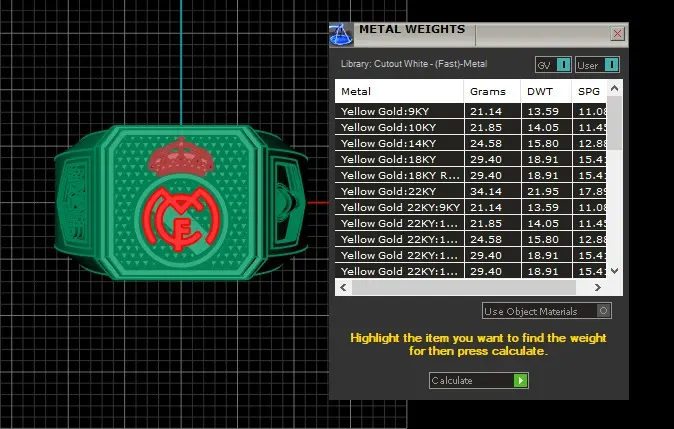
Task: Click the red crest on the ring model
Action: tap(181, 218)
